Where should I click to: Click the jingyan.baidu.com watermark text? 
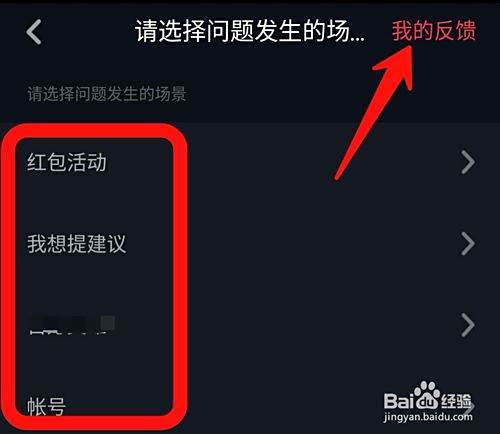coord(428,417)
